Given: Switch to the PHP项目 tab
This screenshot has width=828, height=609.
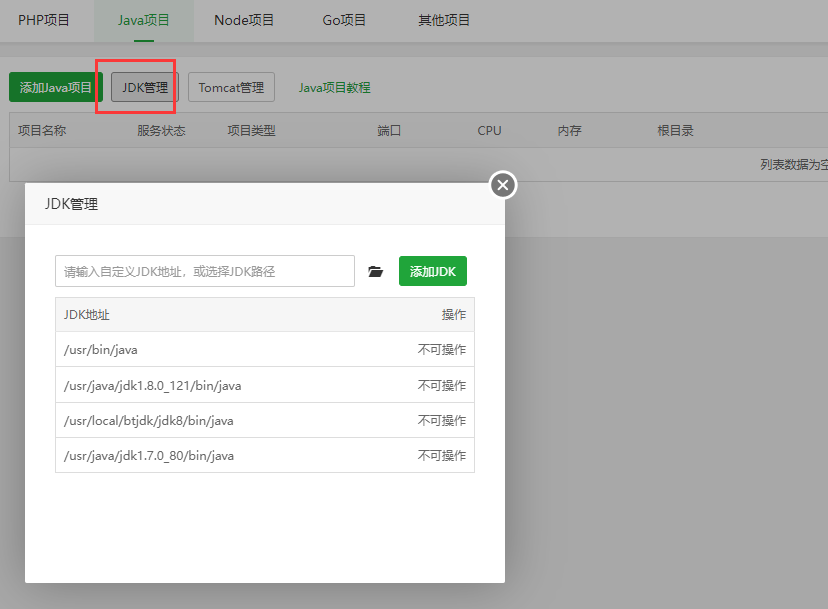Looking at the screenshot, I should click(x=44, y=20).
